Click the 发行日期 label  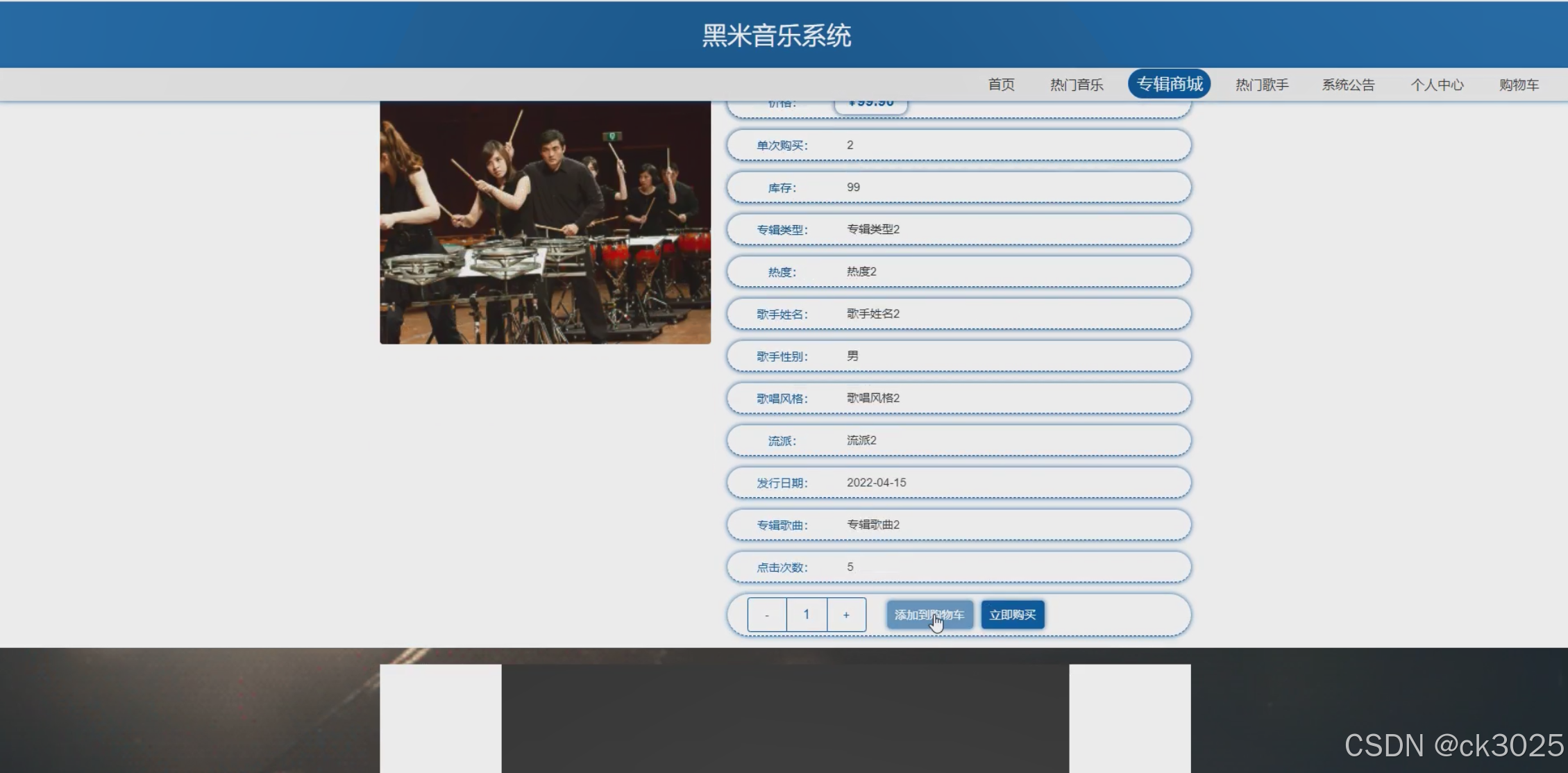(782, 483)
